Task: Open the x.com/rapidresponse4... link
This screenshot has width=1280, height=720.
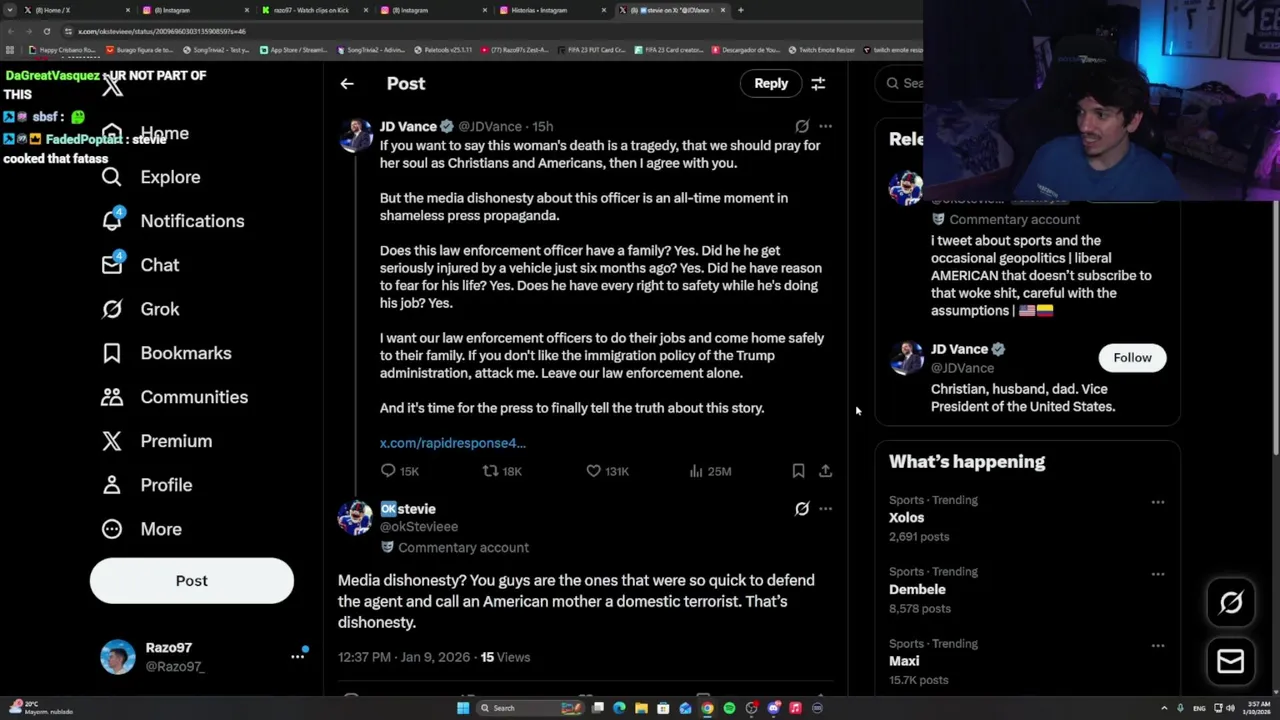Action: [452, 443]
